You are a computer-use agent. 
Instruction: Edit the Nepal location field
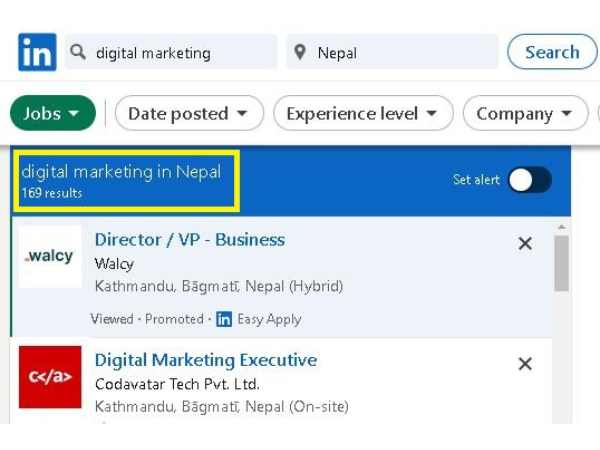click(392, 52)
